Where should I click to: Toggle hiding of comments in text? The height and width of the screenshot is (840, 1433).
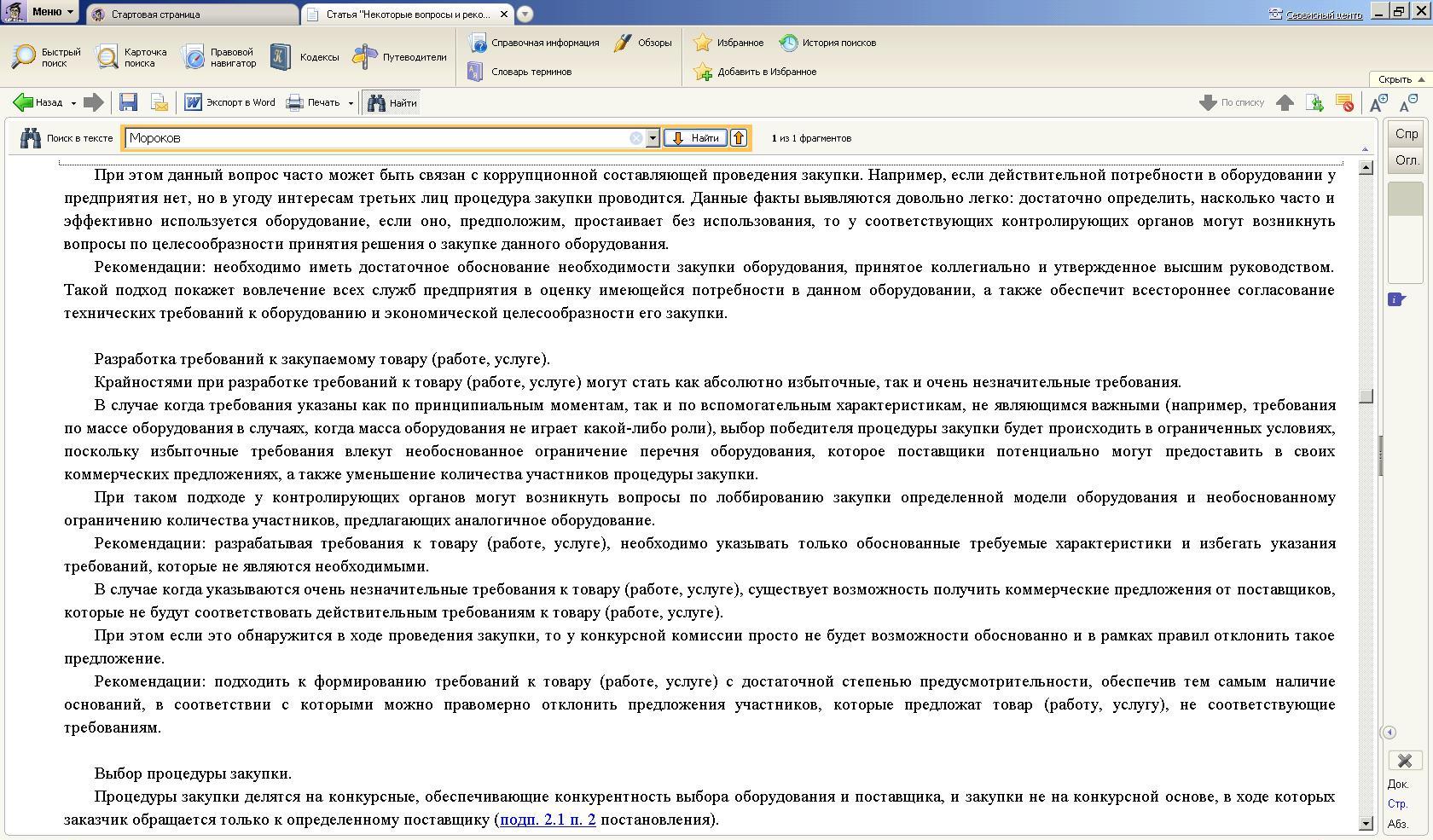(1344, 103)
